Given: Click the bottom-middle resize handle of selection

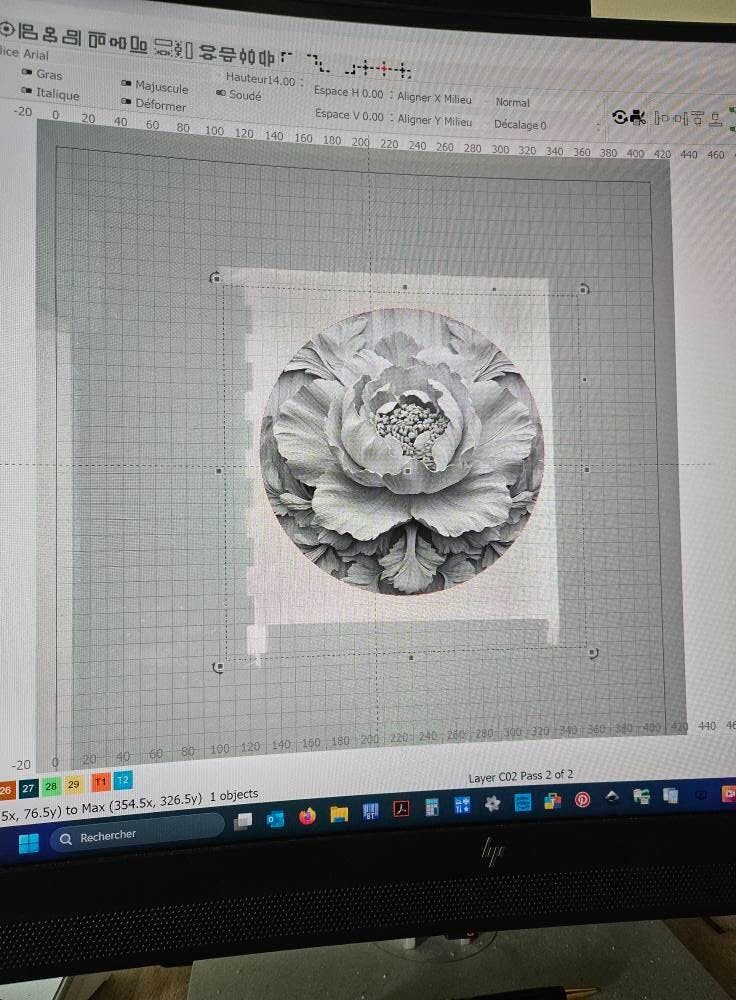Looking at the screenshot, I should (x=411, y=658).
